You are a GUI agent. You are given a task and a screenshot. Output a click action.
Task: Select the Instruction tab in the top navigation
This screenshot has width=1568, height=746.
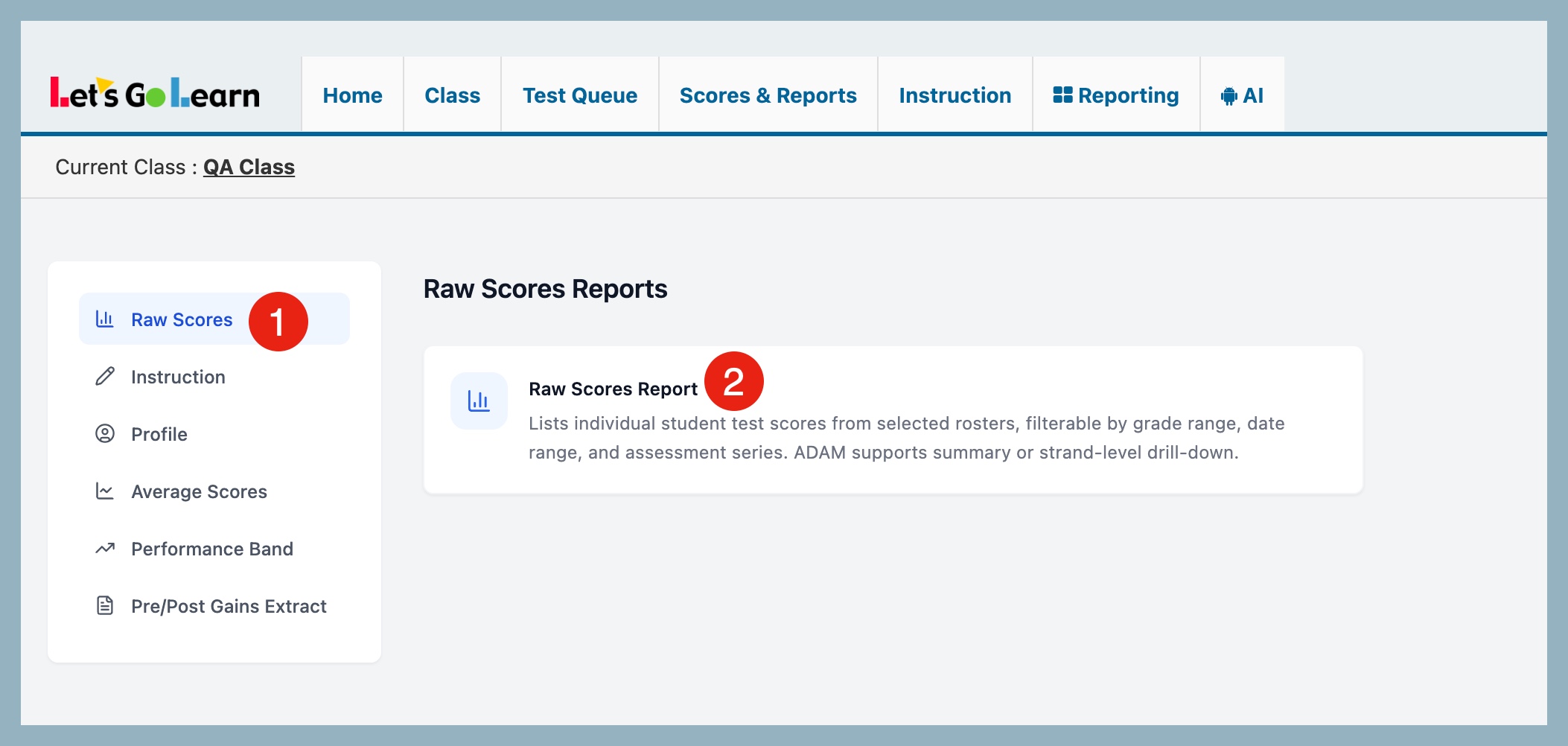(x=954, y=95)
